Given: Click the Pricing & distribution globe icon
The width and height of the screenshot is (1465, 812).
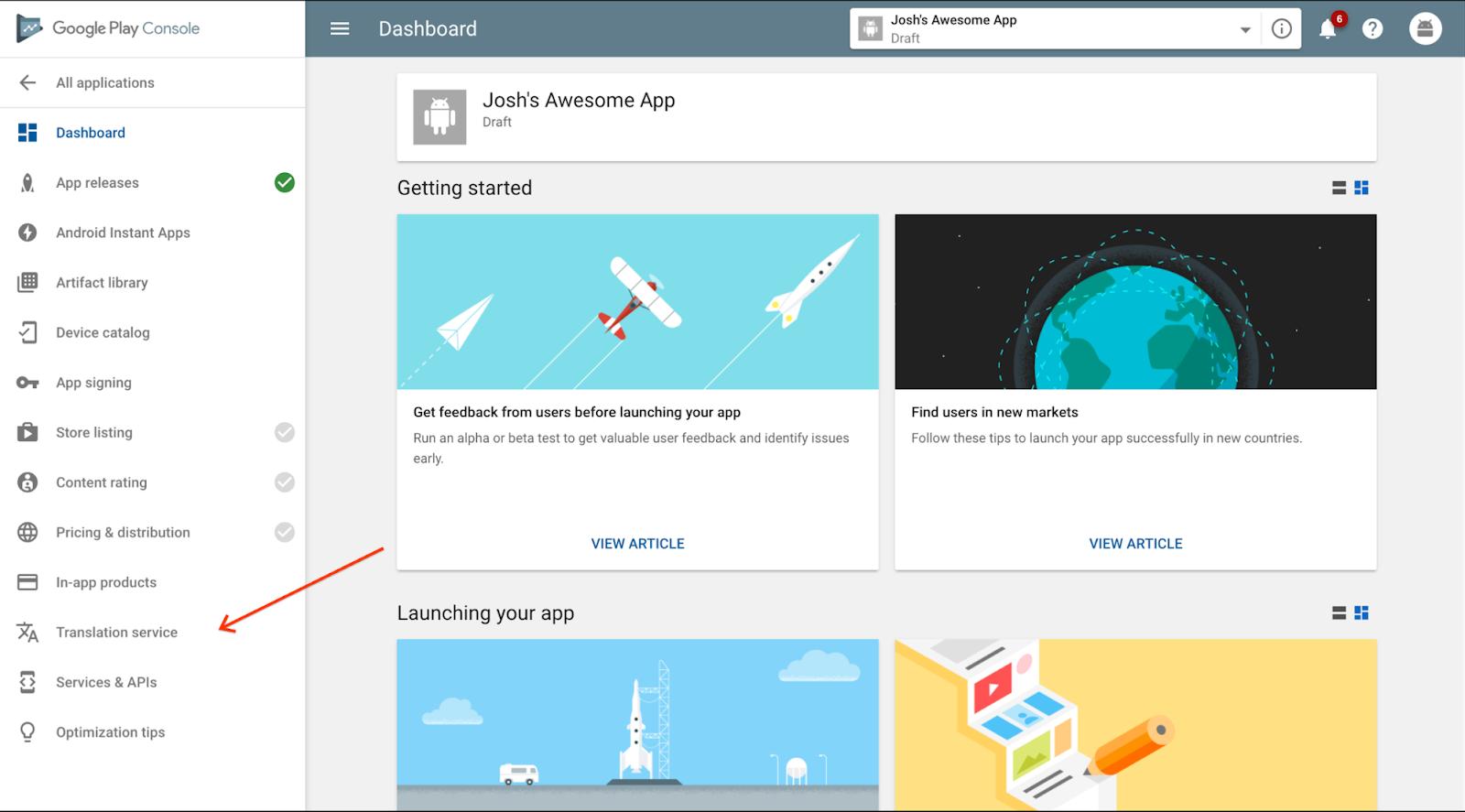Looking at the screenshot, I should (x=27, y=532).
